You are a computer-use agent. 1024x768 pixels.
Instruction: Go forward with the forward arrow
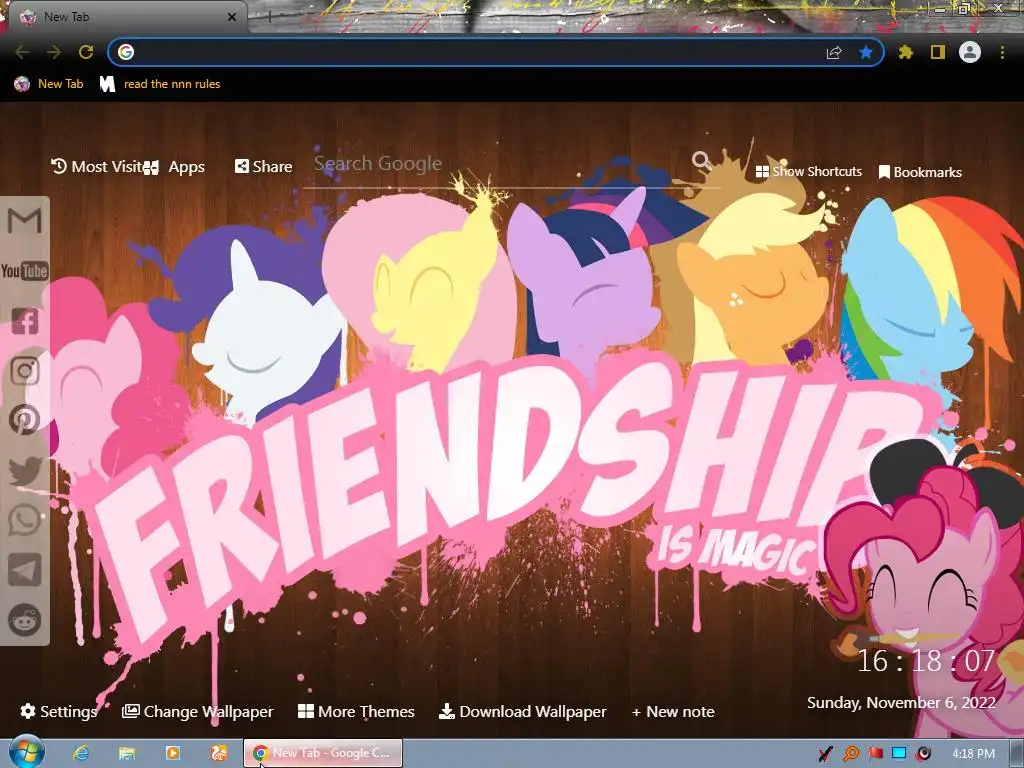pos(54,52)
